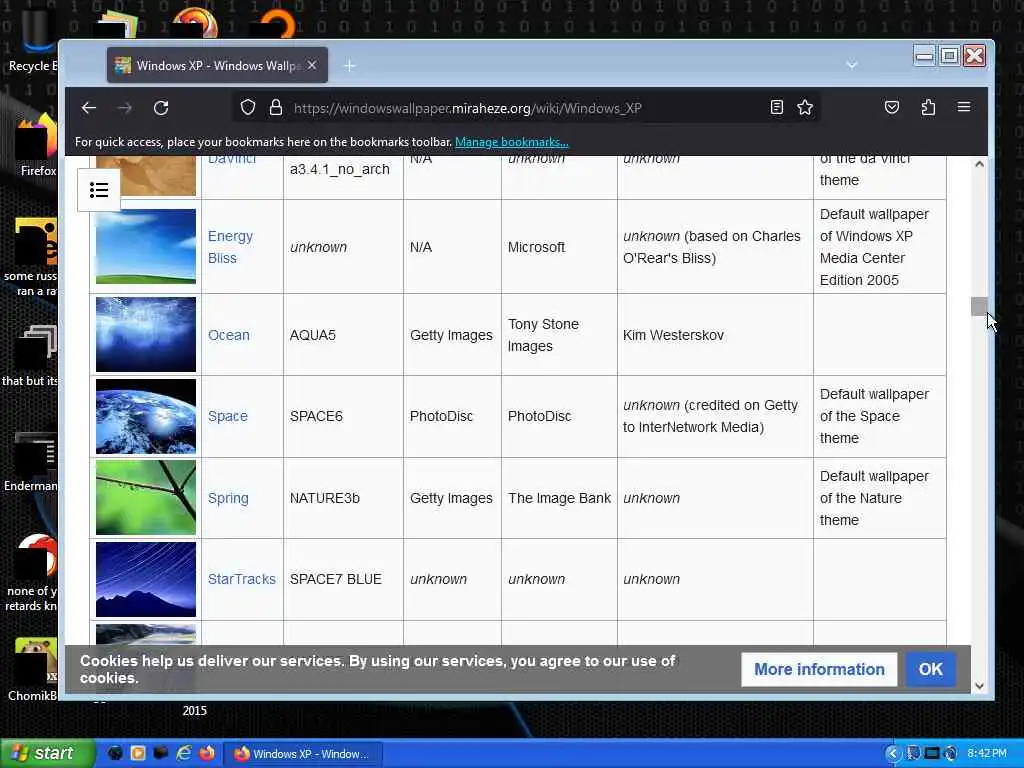
Task: Open the StarTracks wallpaper link
Action: (242, 579)
